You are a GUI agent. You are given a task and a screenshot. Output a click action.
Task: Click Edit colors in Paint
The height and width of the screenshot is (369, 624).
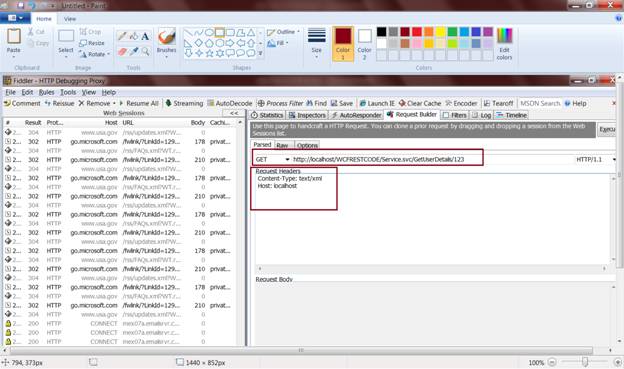(x=504, y=44)
